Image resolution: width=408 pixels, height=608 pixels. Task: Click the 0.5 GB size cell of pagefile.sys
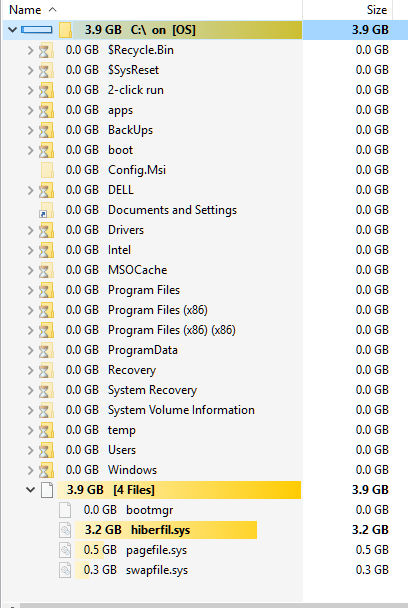[x=372, y=550]
